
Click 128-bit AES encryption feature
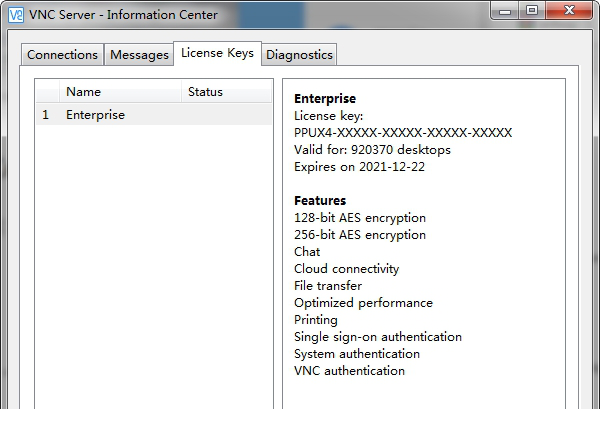(360, 218)
